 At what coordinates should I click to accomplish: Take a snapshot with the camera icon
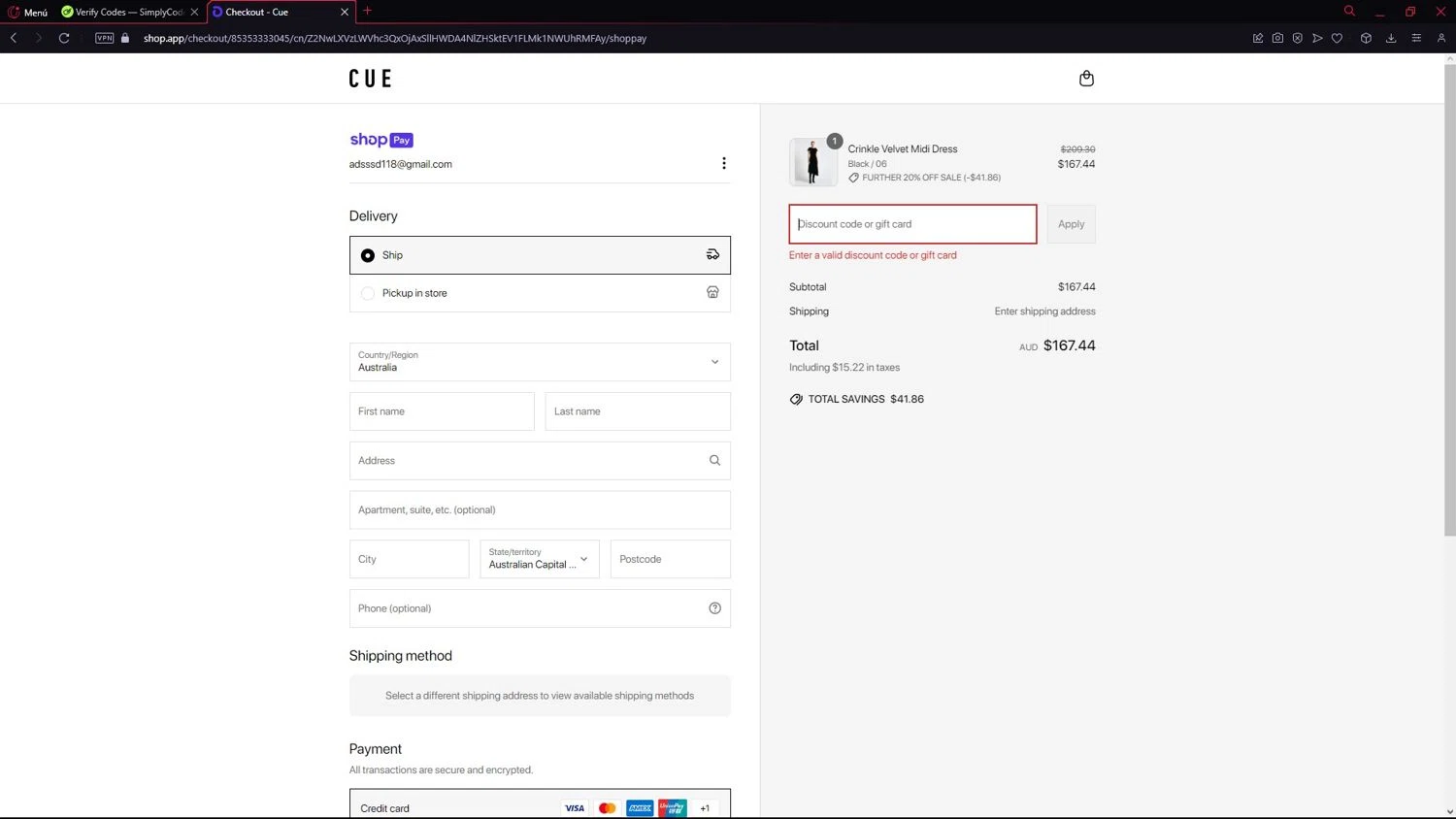click(x=1277, y=38)
